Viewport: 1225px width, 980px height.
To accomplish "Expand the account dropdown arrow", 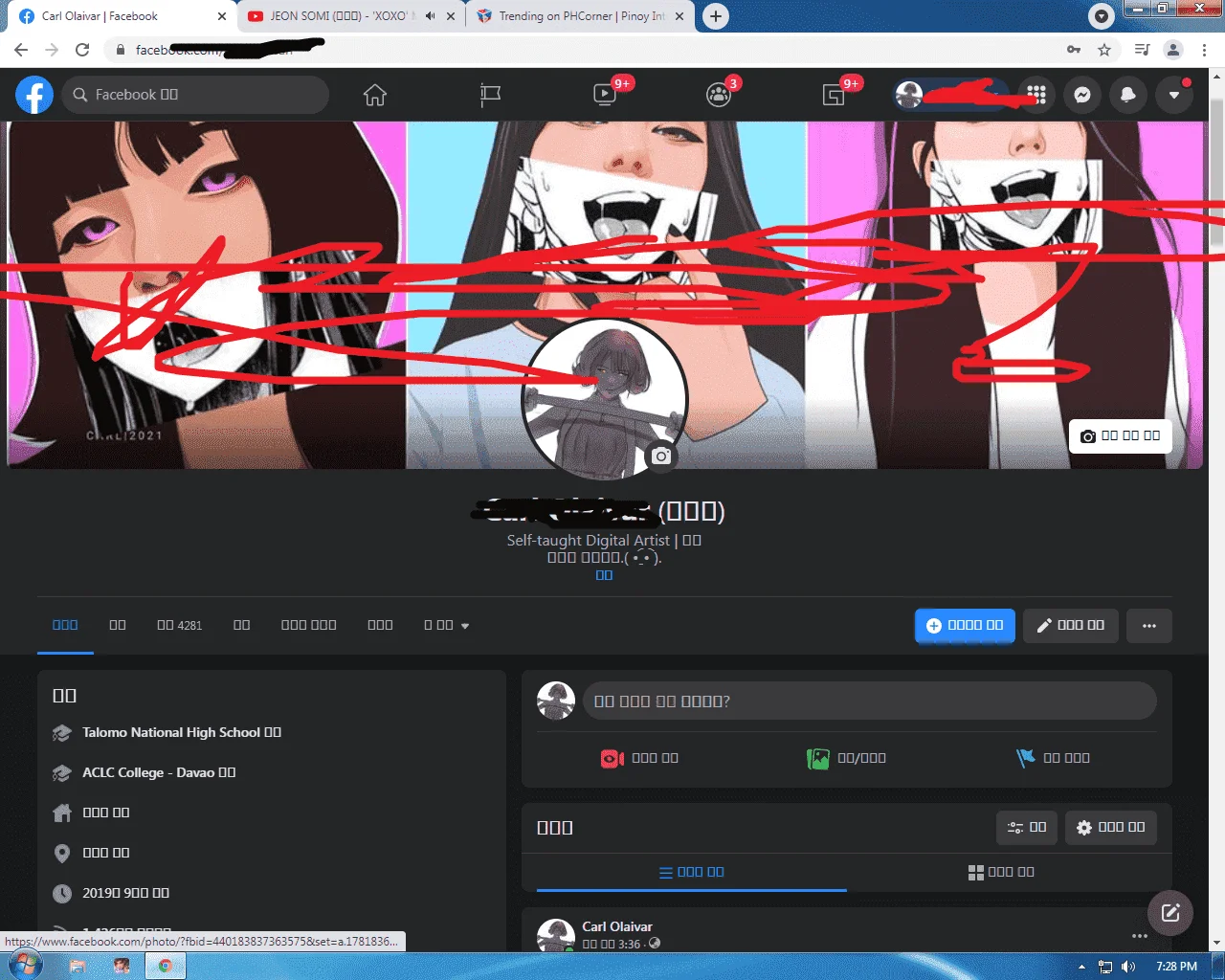I will (x=1174, y=95).
